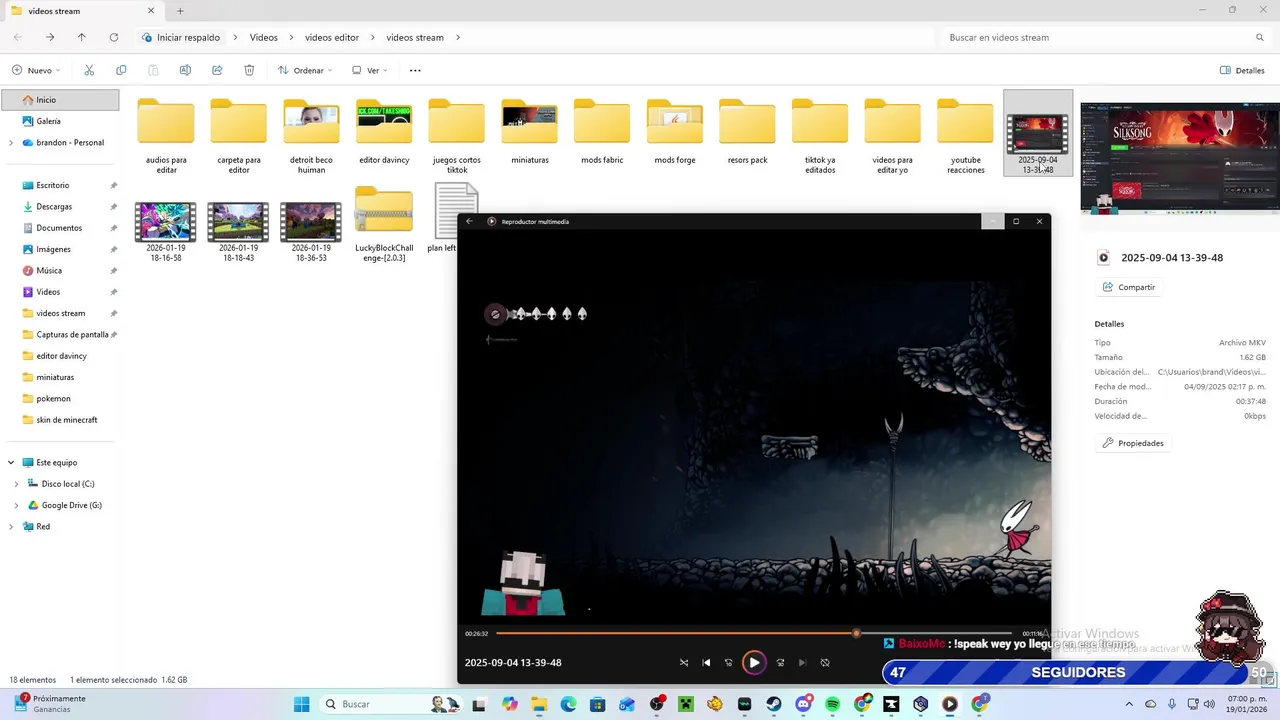This screenshot has height=720, width=1280.
Task: Select the 'audios para editar' folder
Action: 166,137
